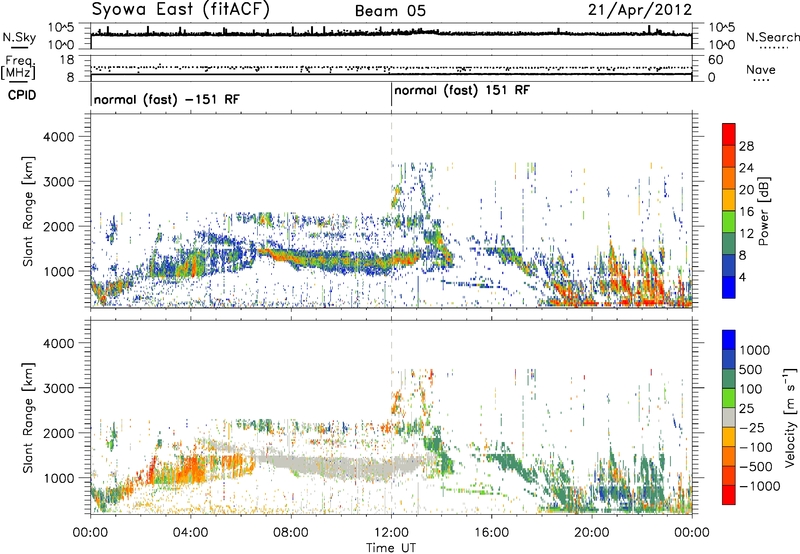The image size is (800, 554).
Task: Click the '-500' value on the velocity color bar
Action: point(756,467)
